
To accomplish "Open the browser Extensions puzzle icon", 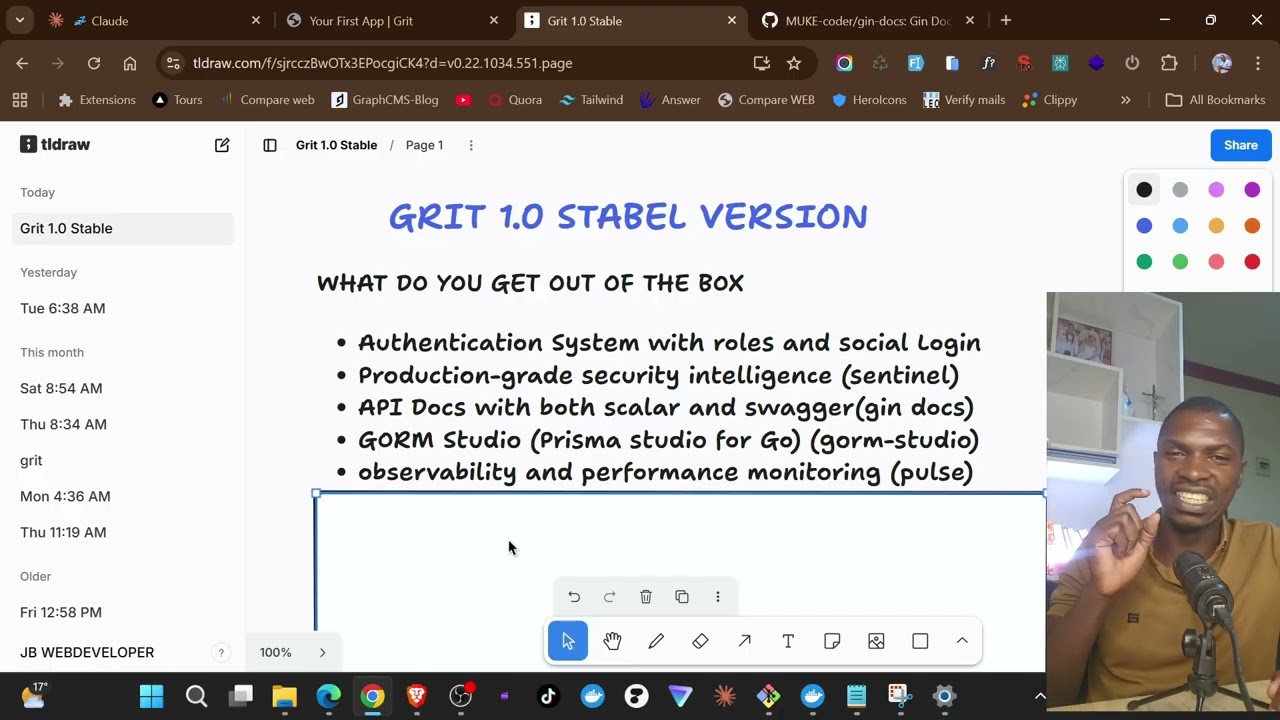I will 1169,63.
